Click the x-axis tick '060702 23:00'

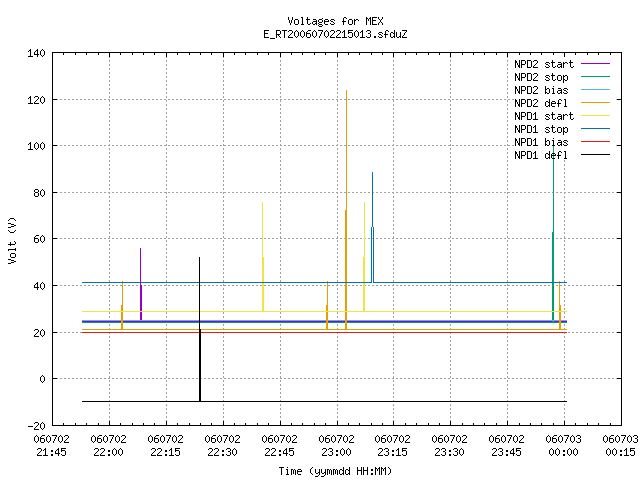pos(336,446)
